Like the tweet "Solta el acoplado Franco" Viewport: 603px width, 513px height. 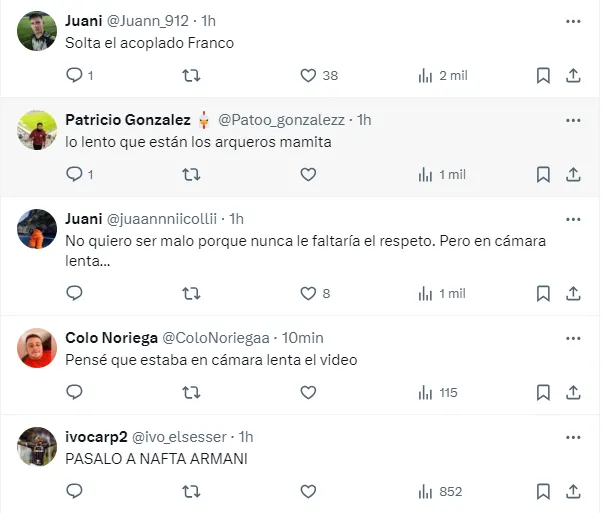click(x=309, y=75)
